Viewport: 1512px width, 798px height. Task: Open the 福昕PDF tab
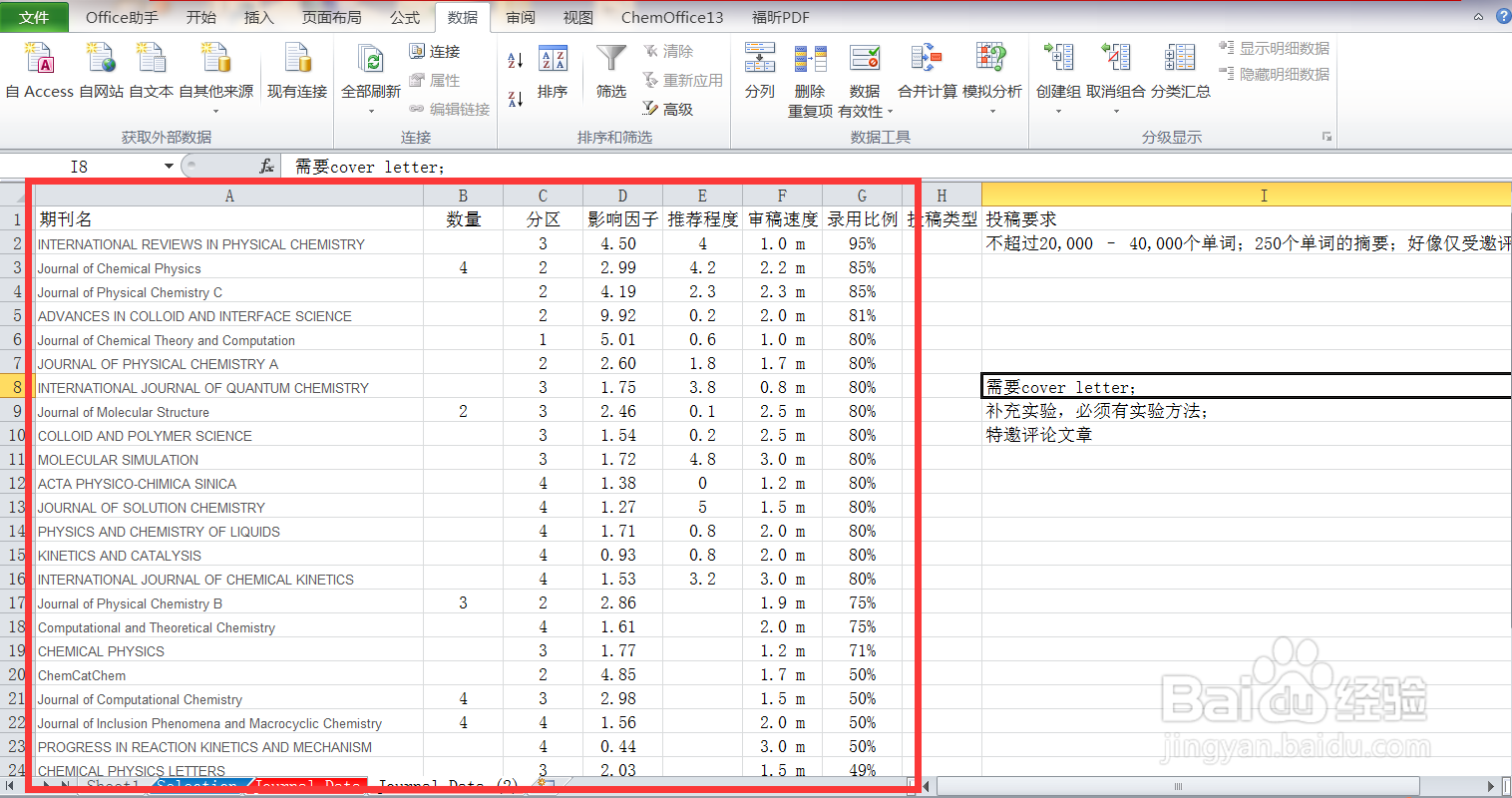pyautogui.click(x=780, y=17)
